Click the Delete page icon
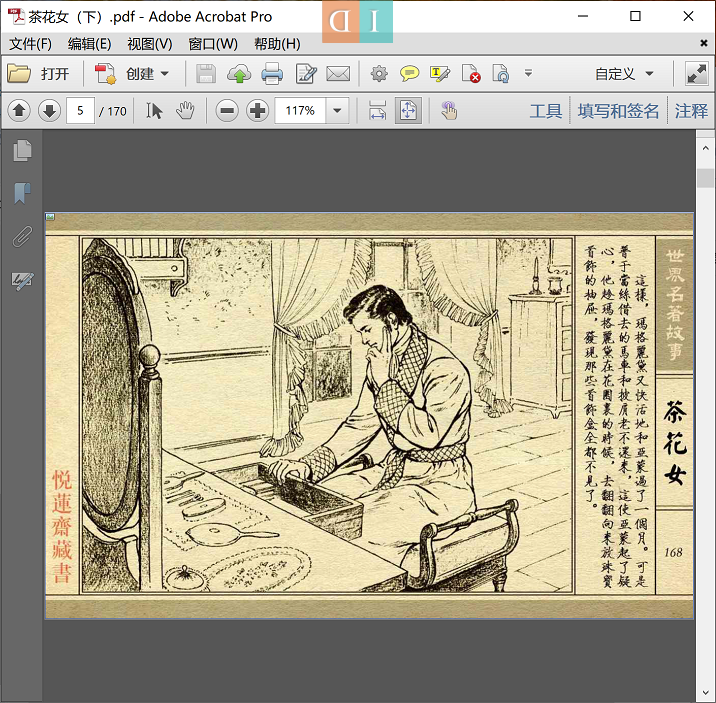 click(x=471, y=73)
